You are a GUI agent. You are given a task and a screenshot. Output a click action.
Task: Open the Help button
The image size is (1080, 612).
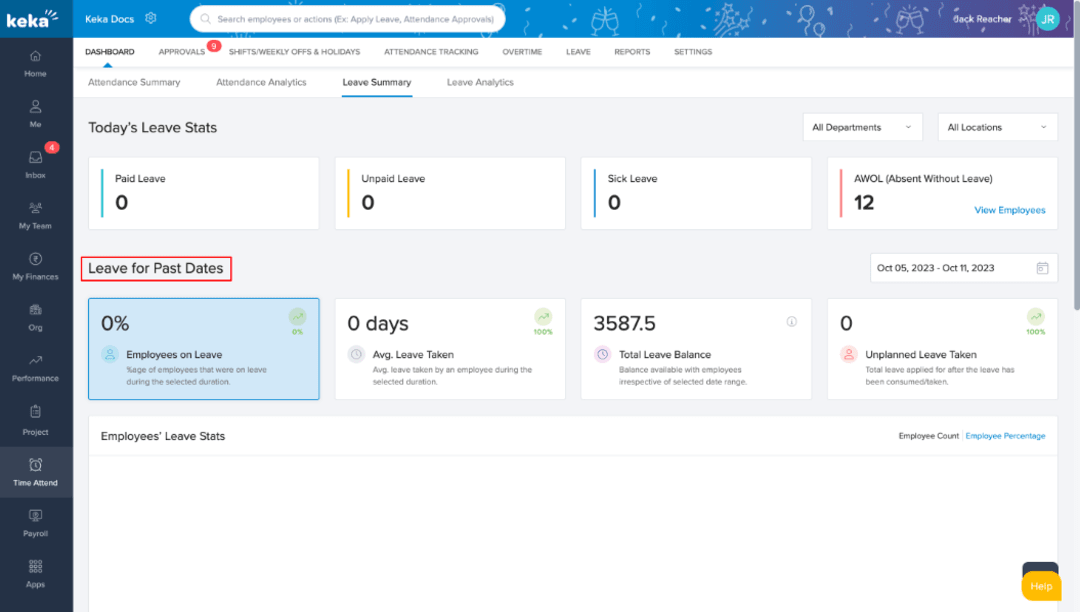(1040, 586)
